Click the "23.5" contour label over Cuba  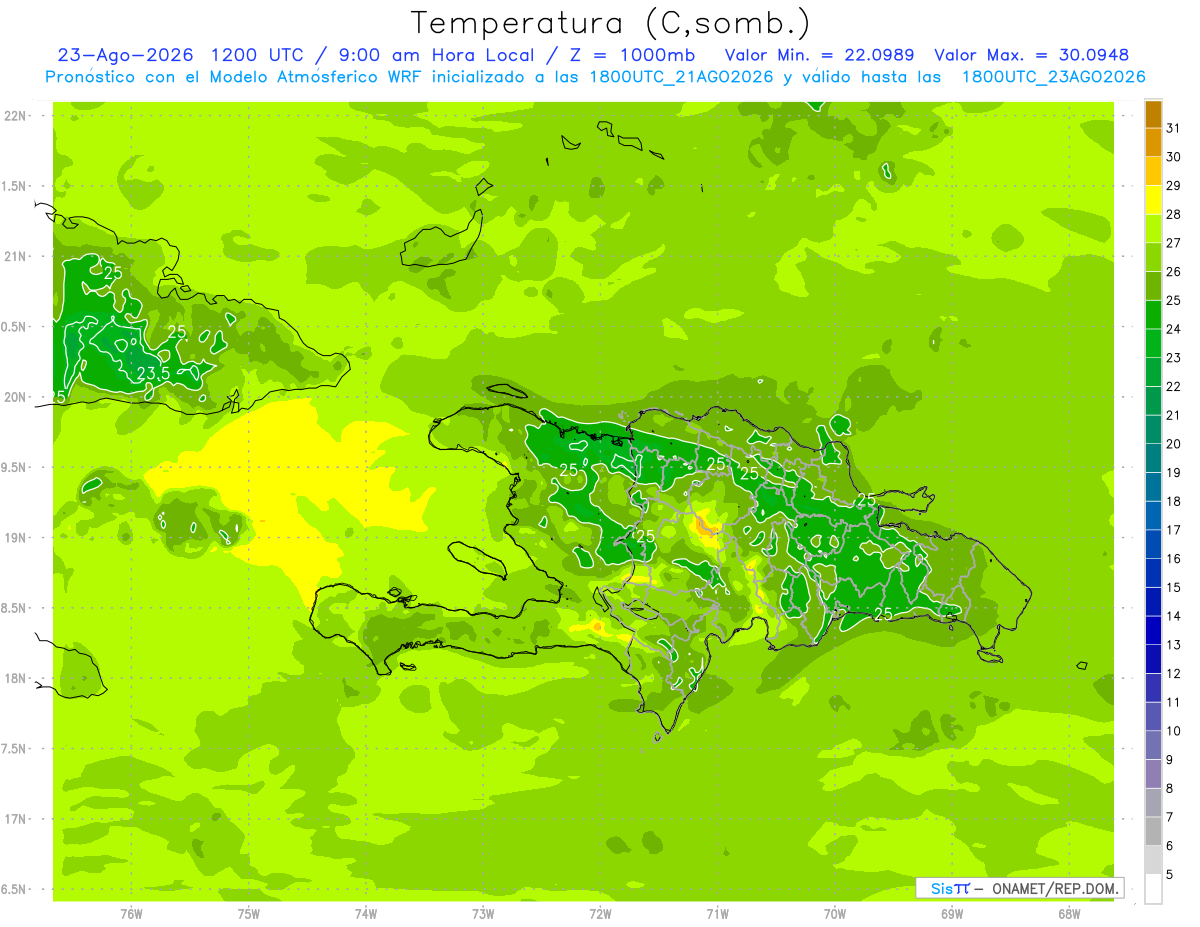(x=153, y=373)
